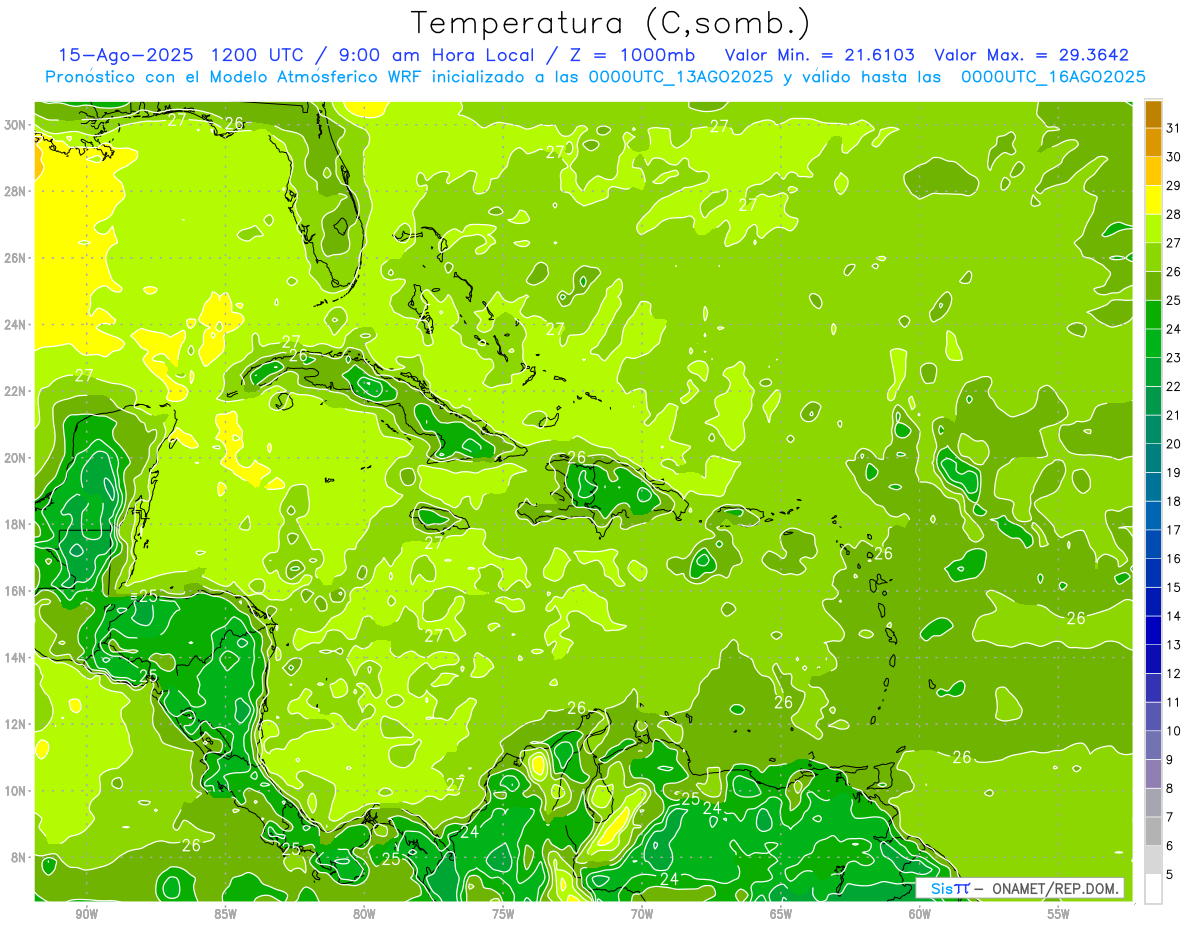
Task: Click the "0000UTC_16AGO2025" valid-until time
Action: click(x=1053, y=77)
